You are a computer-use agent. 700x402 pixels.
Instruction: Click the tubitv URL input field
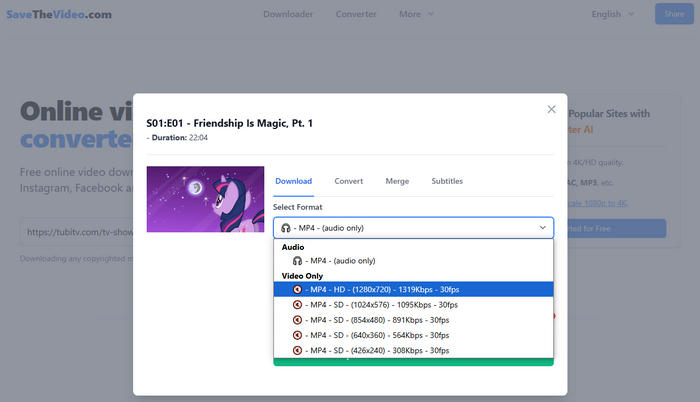pyautogui.click(x=77, y=232)
